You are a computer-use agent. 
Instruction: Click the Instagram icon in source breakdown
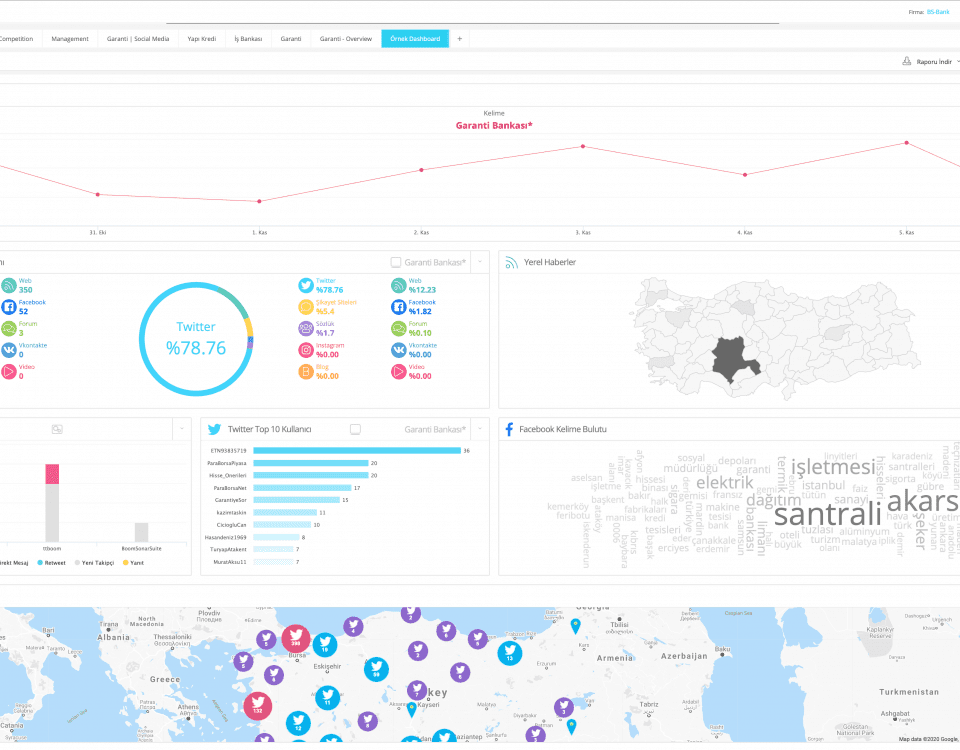tap(306, 349)
